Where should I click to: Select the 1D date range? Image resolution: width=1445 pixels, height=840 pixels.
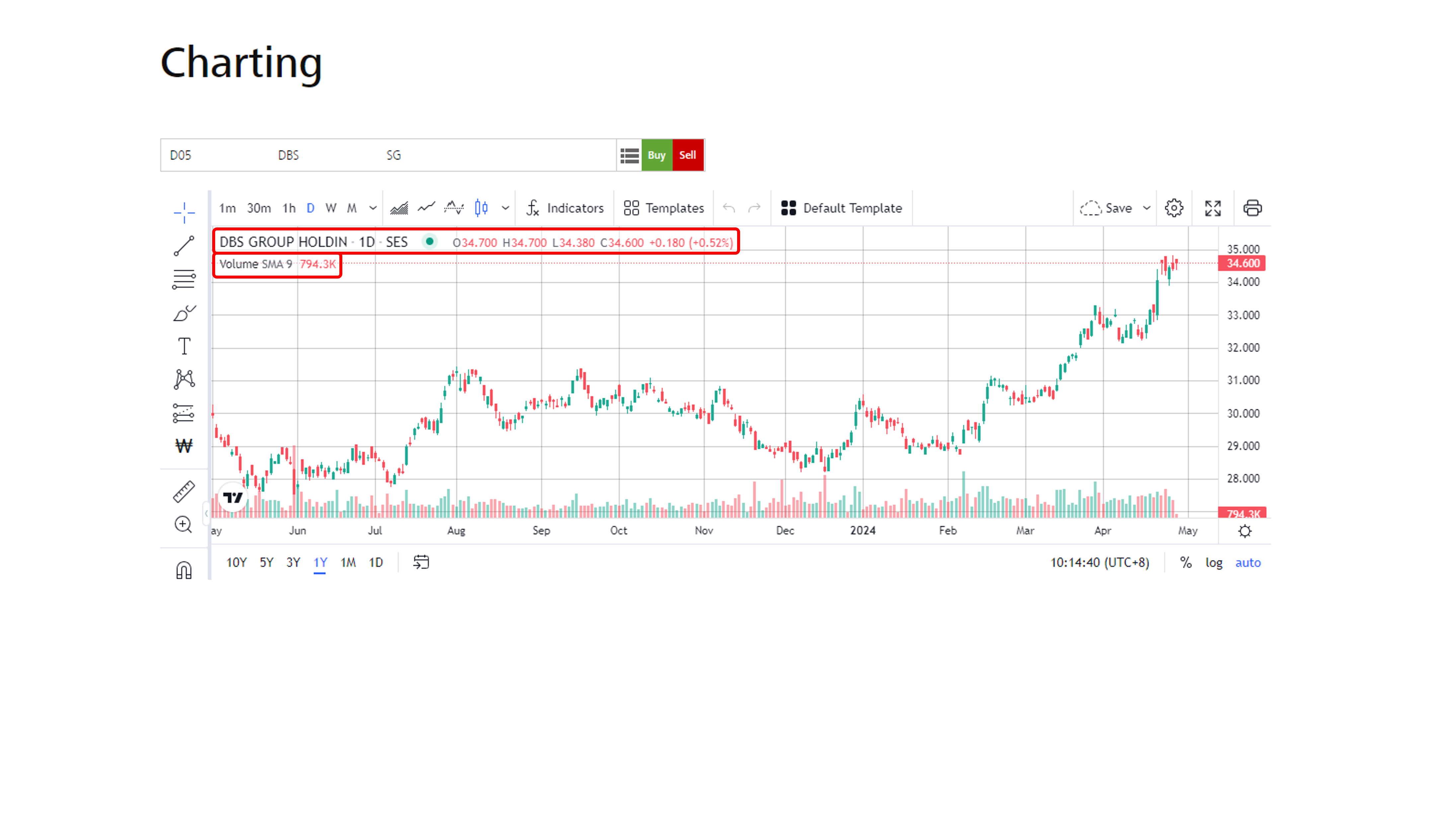pyautogui.click(x=376, y=562)
